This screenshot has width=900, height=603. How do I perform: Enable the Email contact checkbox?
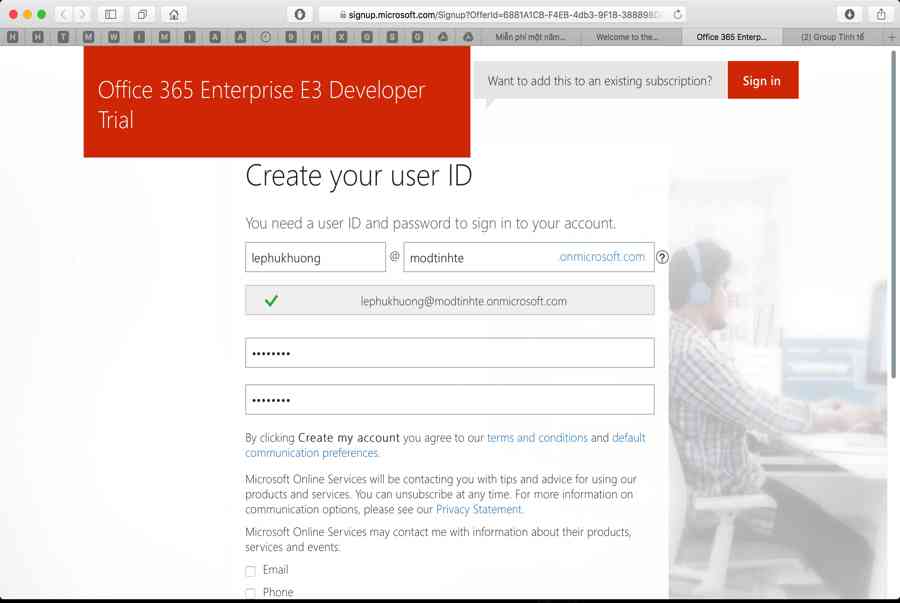[251, 571]
